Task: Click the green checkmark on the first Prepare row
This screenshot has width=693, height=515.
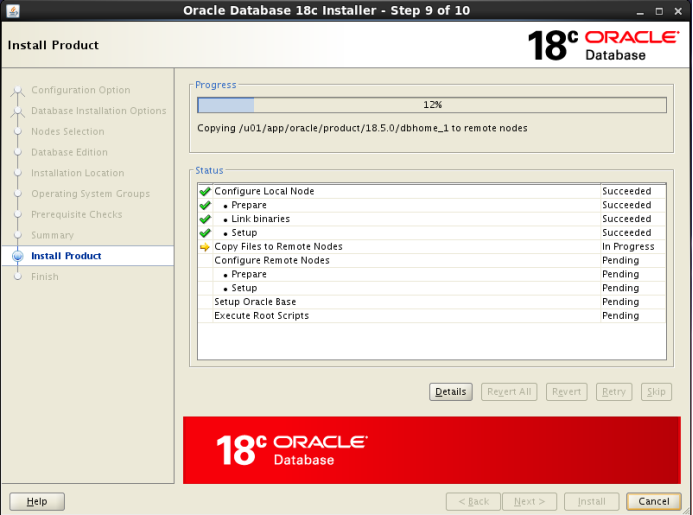Action: click(x=205, y=206)
